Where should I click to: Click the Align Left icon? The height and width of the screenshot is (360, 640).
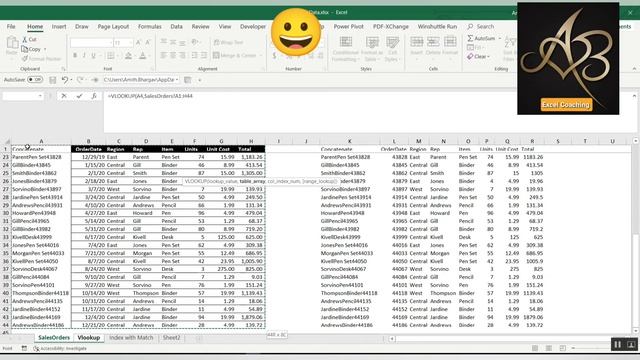(164, 56)
